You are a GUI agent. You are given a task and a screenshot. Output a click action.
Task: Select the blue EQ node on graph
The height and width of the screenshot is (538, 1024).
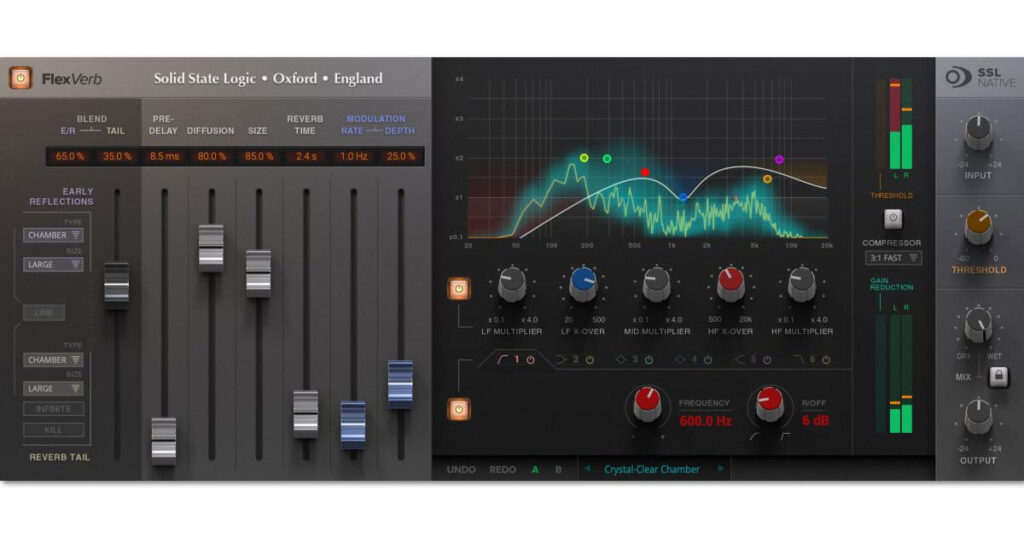(x=683, y=197)
